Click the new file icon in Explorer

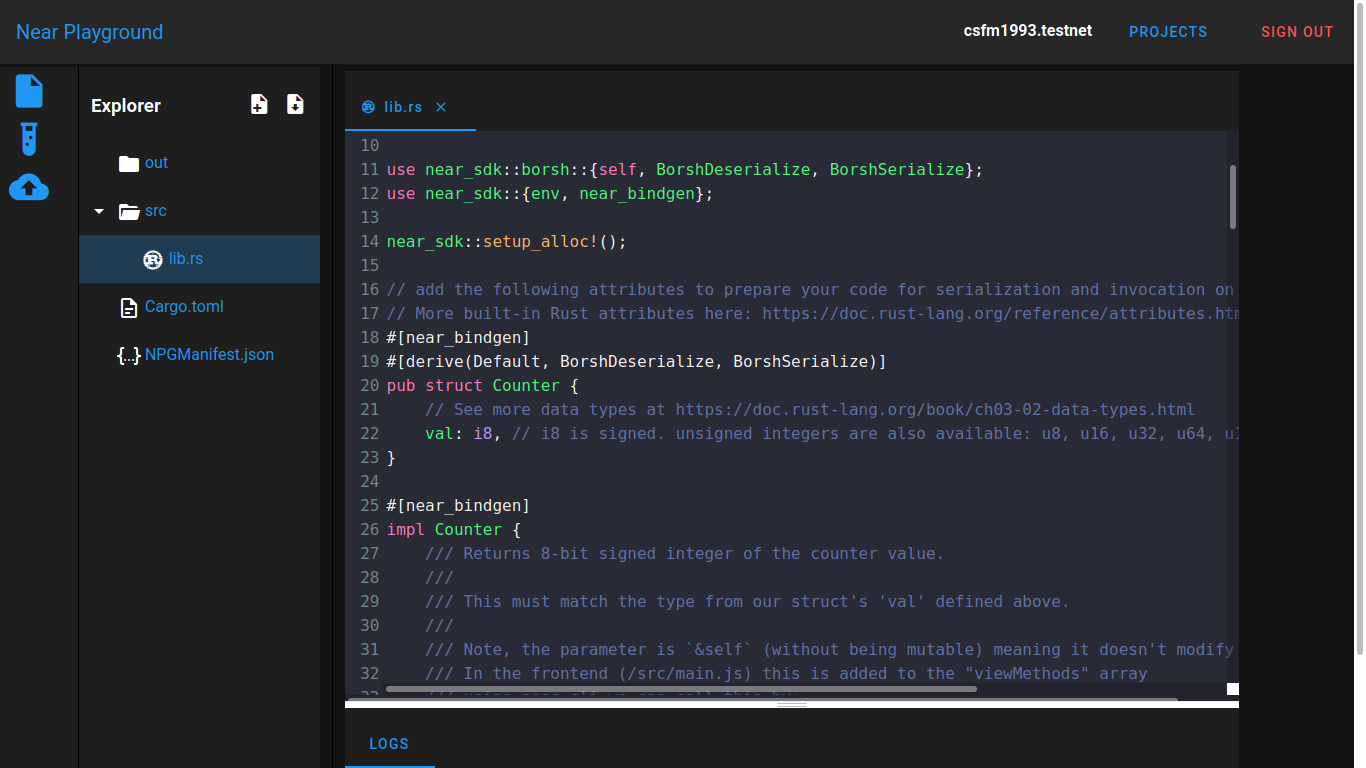point(259,104)
